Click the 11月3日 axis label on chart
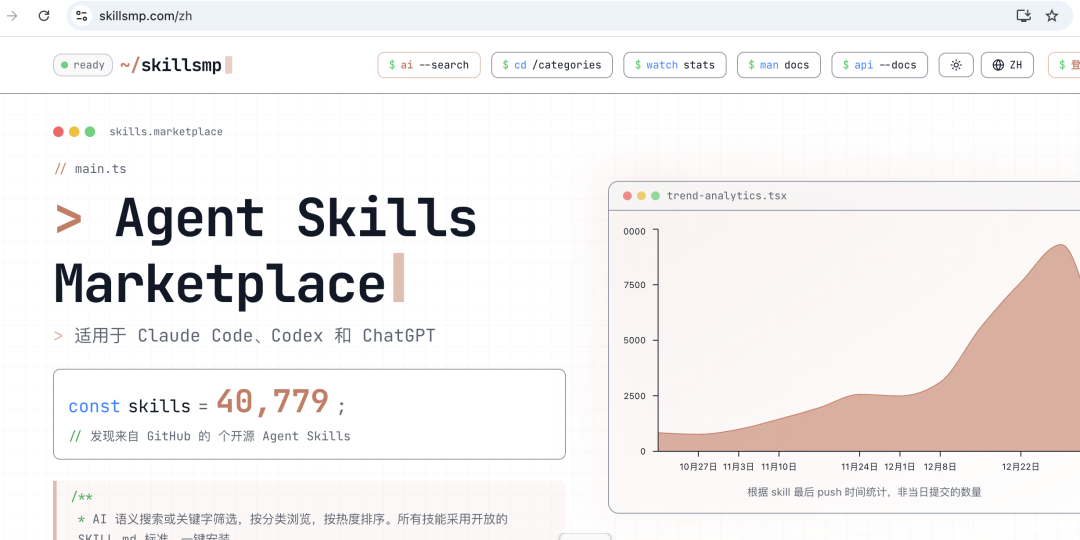Viewport: 1080px width, 540px height. [738, 466]
